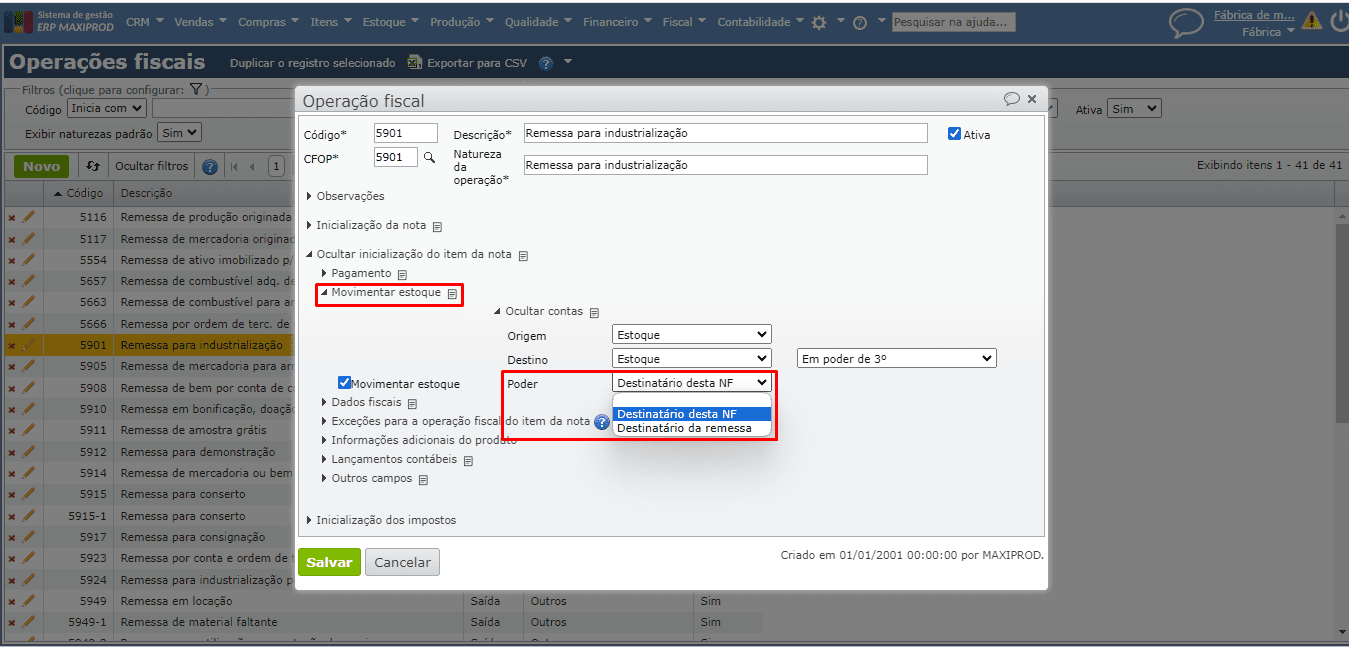Click note icon beside Movimentar estoque expander
Viewport: 1349px width, 647px height.
[452, 293]
